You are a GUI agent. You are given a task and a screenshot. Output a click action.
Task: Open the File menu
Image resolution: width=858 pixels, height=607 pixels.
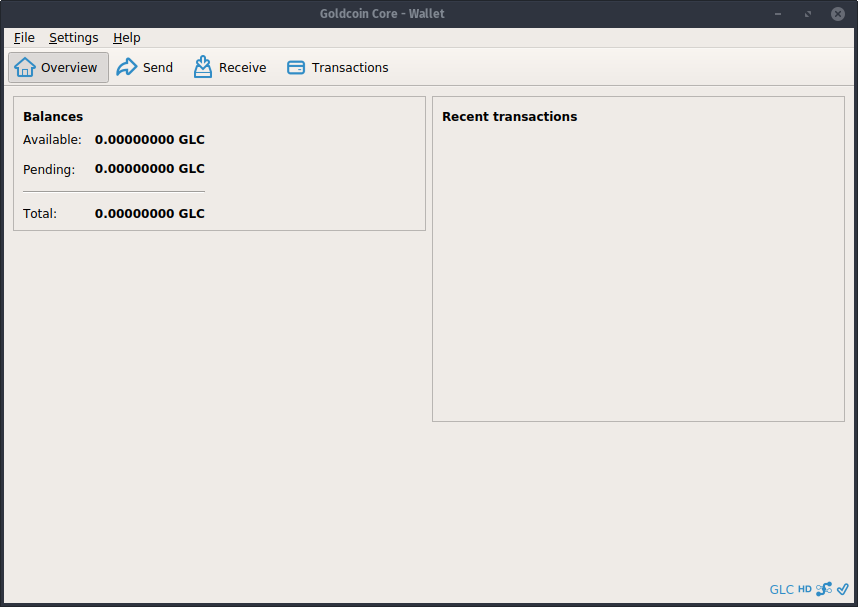pos(24,38)
